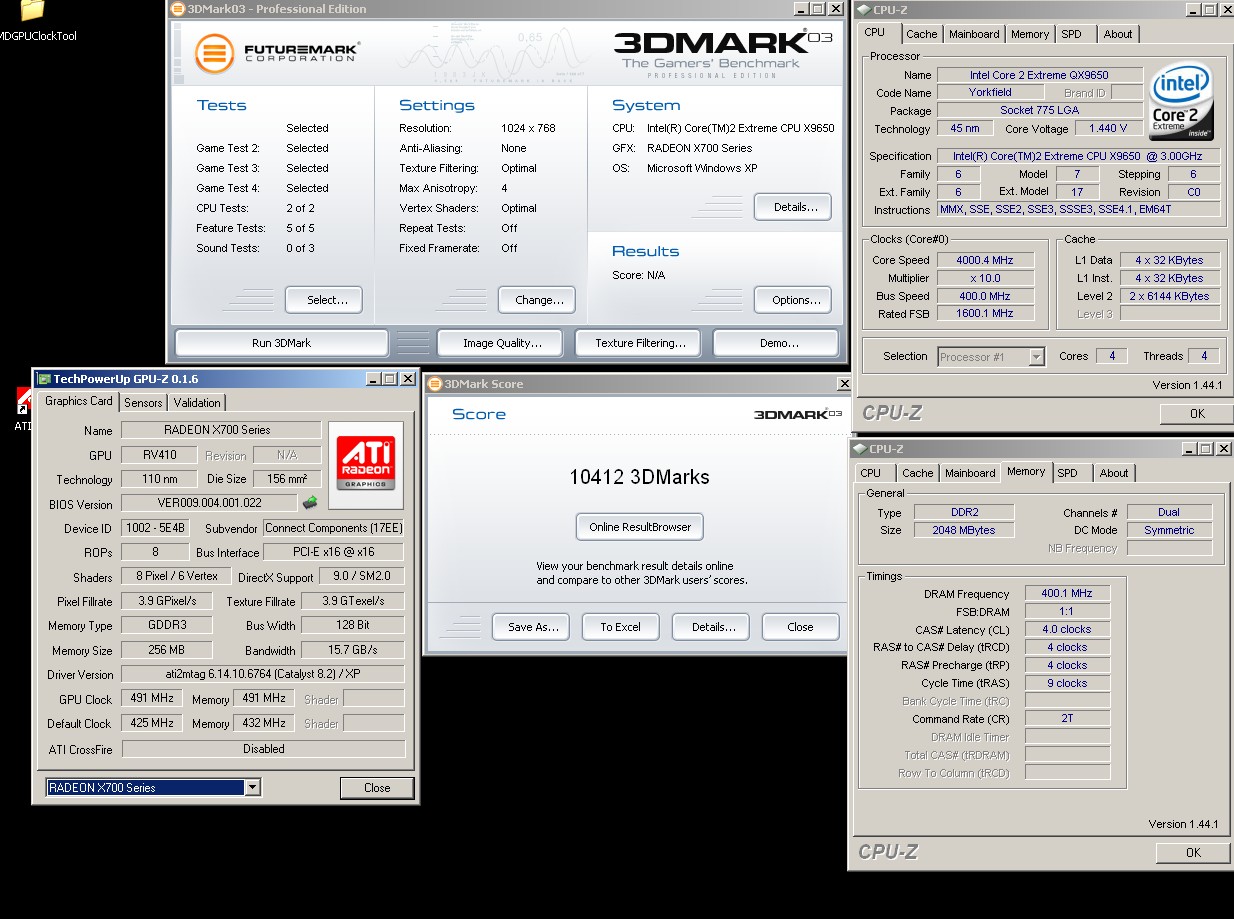The width and height of the screenshot is (1234, 919).
Task: Click the Online ResultBrowser button
Action: [x=640, y=527]
